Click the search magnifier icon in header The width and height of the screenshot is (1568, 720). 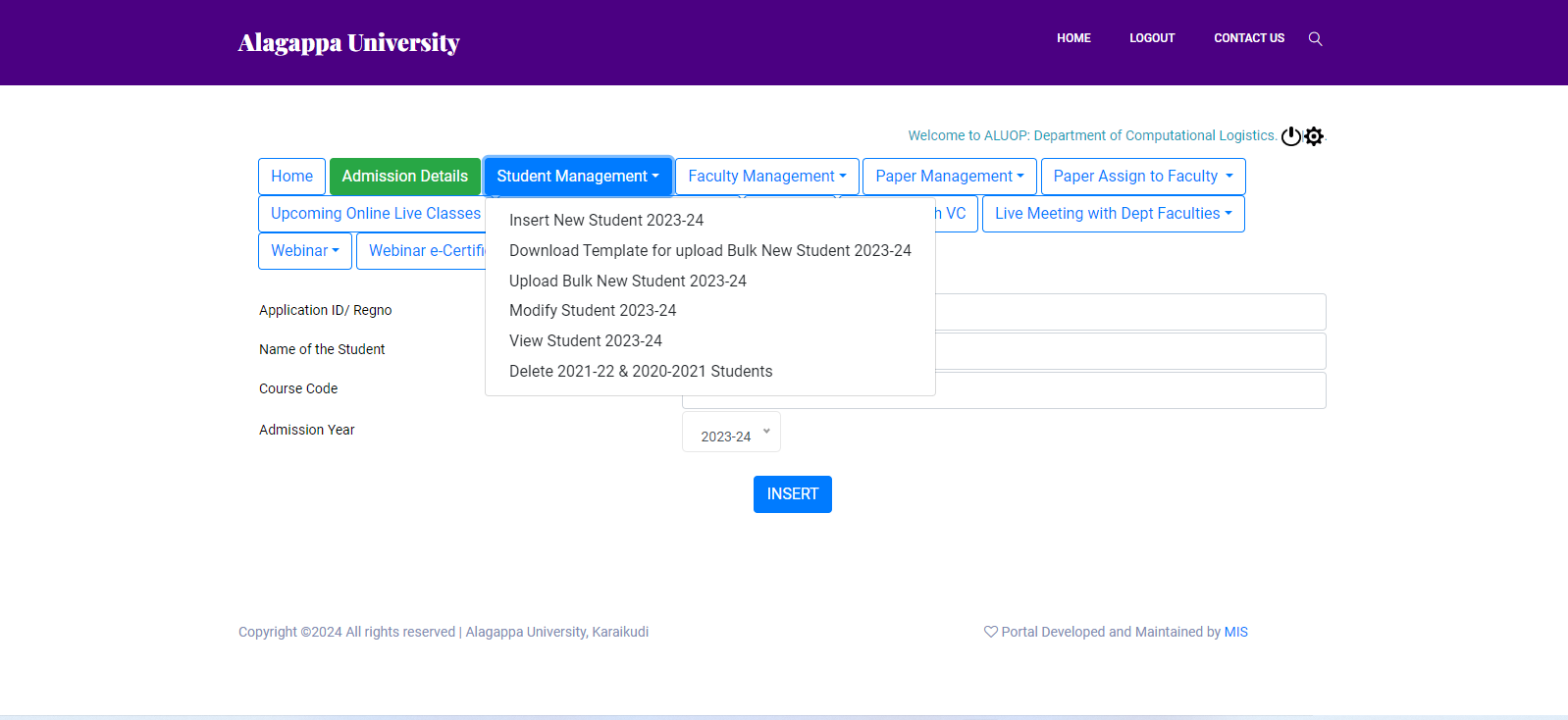tap(1315, 38)
